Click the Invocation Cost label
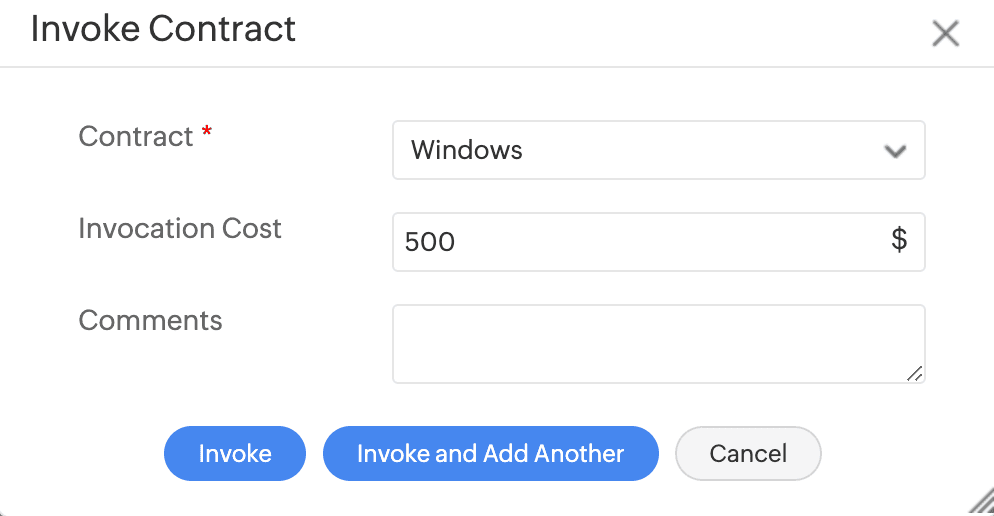Screen dimensions: 994x516 180,229
